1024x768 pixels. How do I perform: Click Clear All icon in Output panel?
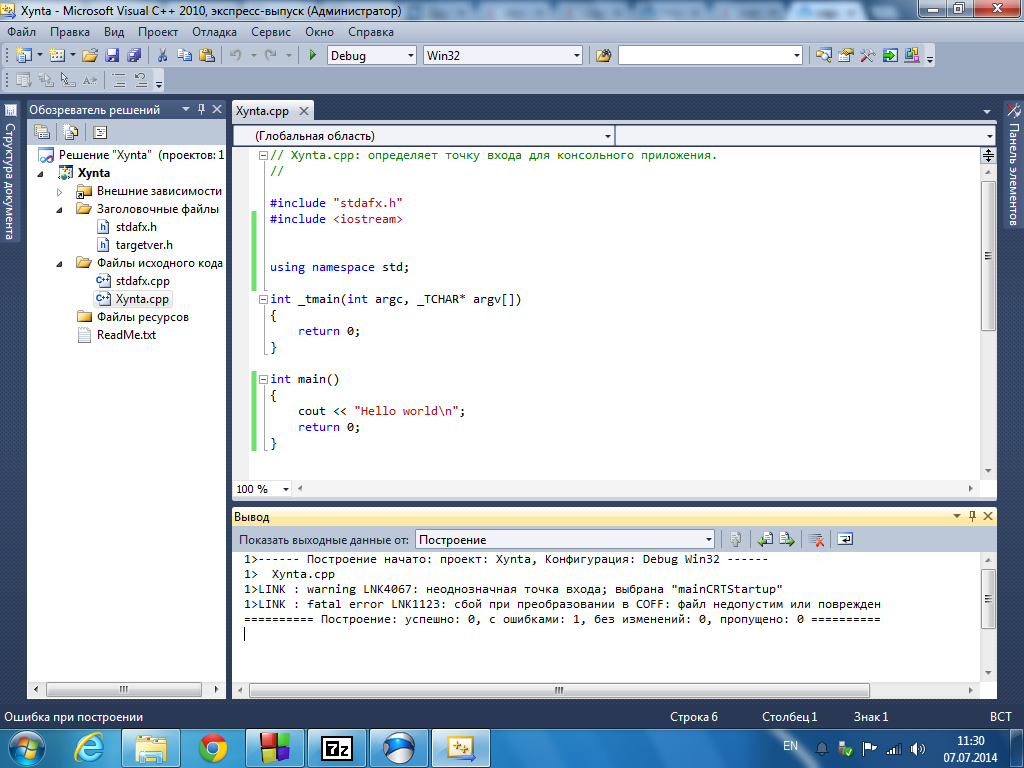pyautogui.click(x=816, y=540)
